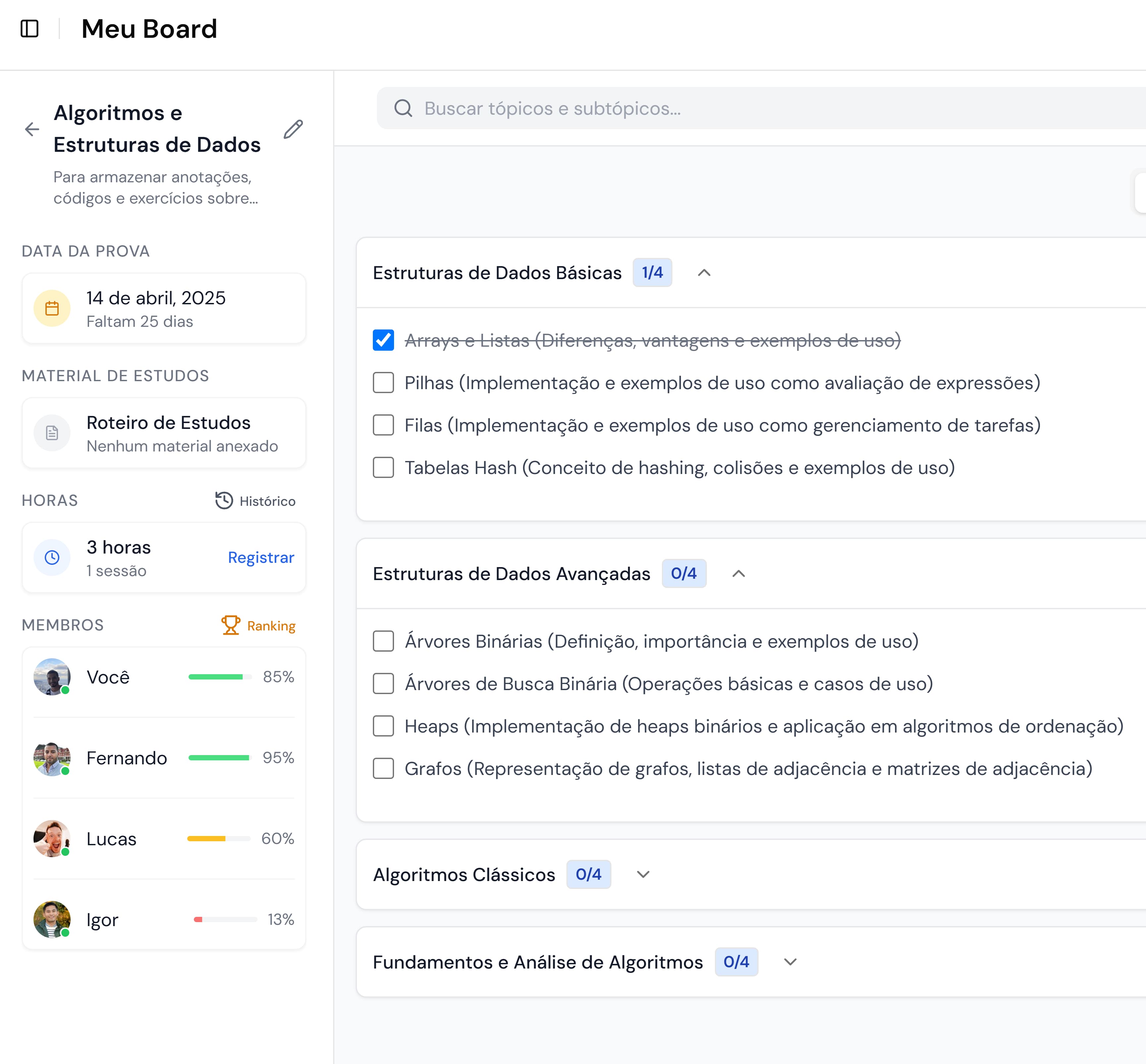Check Árvores de Busca Binária checkbox
The image size is (1146, 1064).
coord(383,683)
